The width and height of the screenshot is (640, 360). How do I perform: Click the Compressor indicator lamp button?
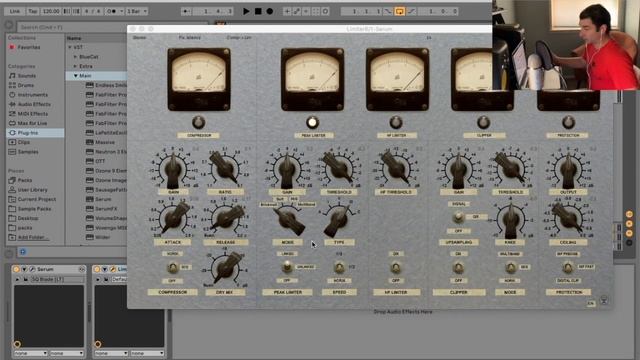198,122
